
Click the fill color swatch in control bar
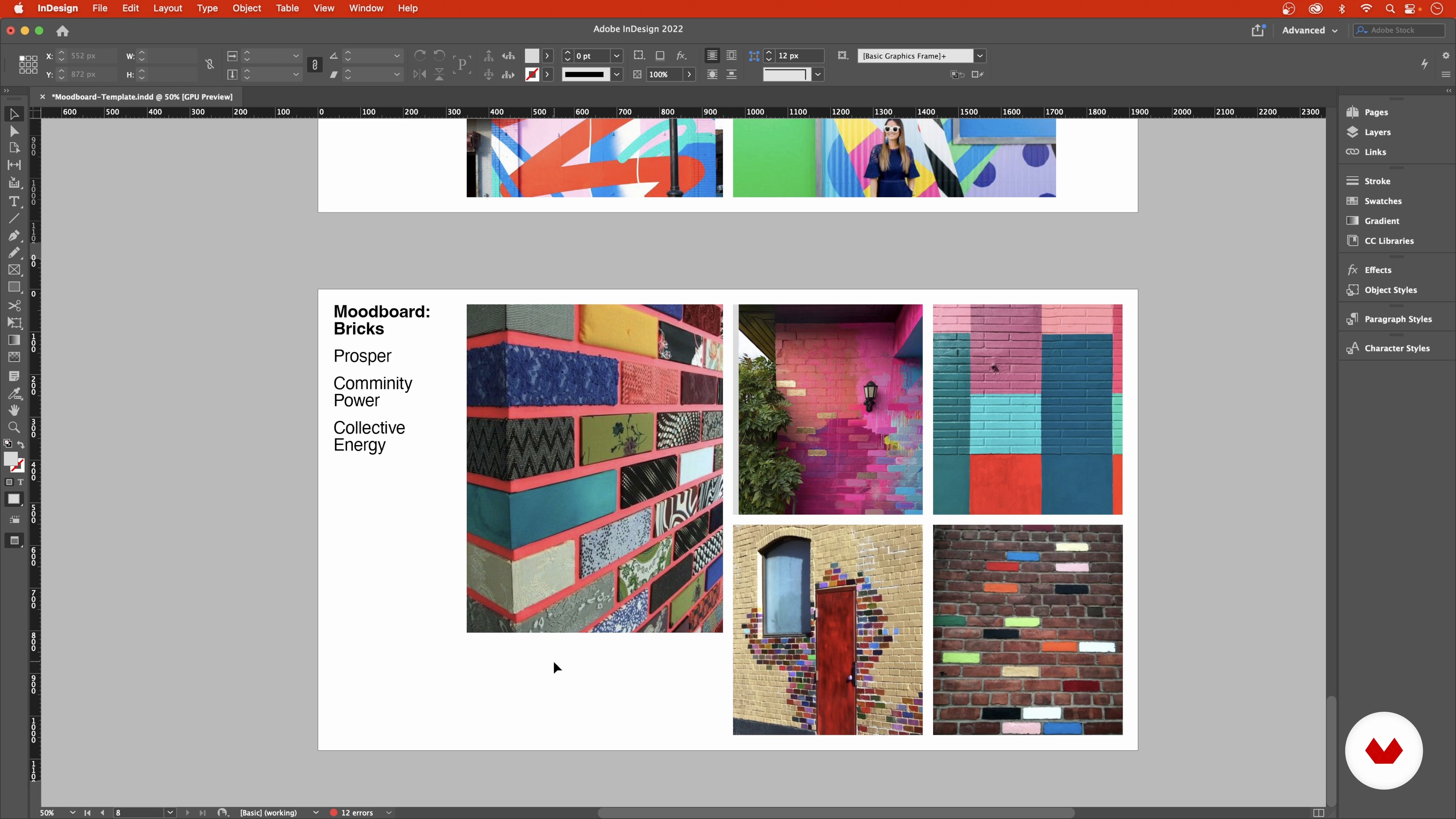[532, 55]
